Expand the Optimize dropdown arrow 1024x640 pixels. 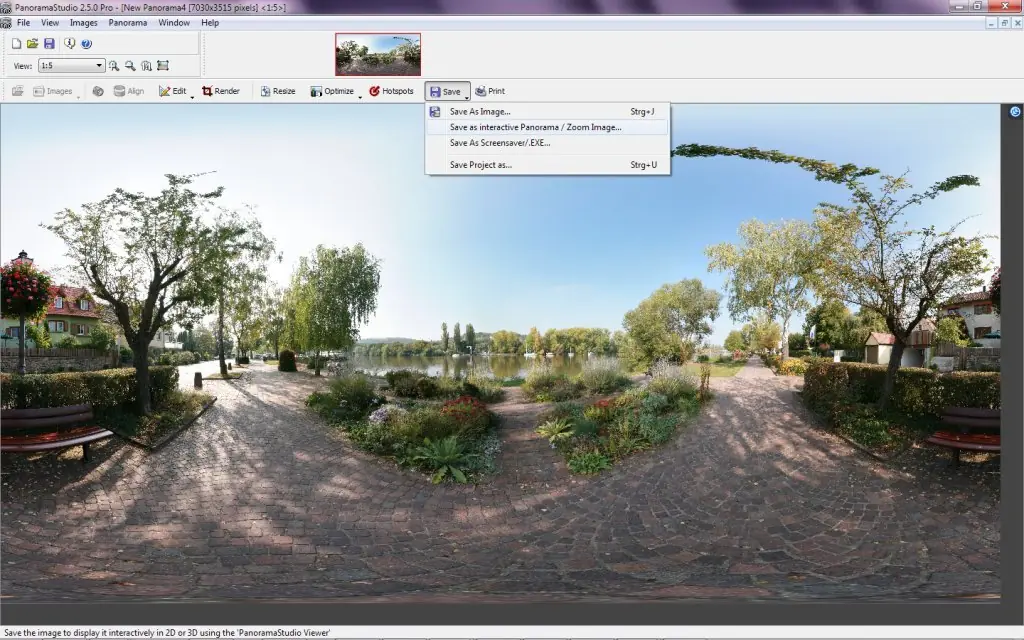(x=360, y=97)
